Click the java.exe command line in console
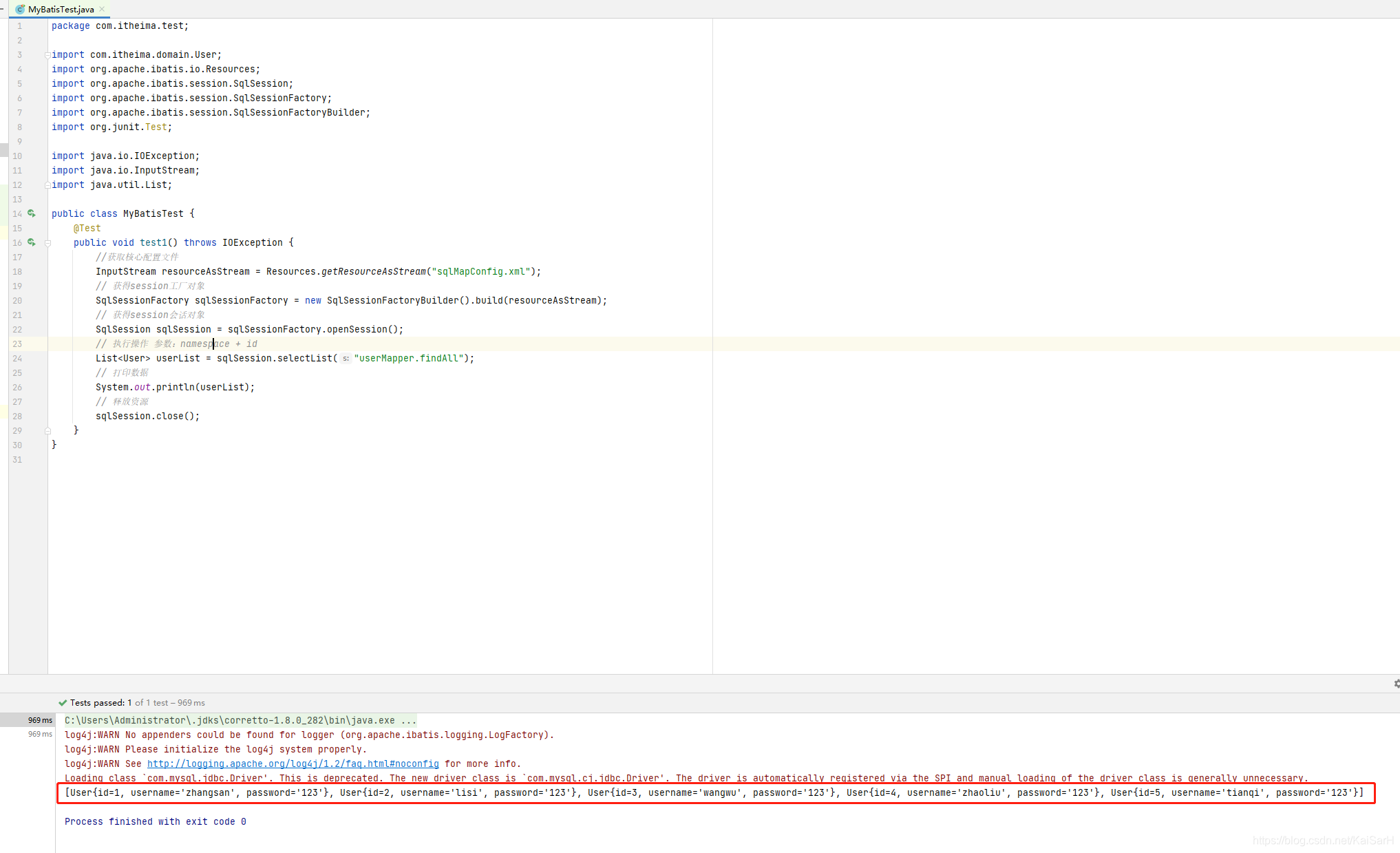This screenshot has width=1400, height=853. tap(240, 720)
